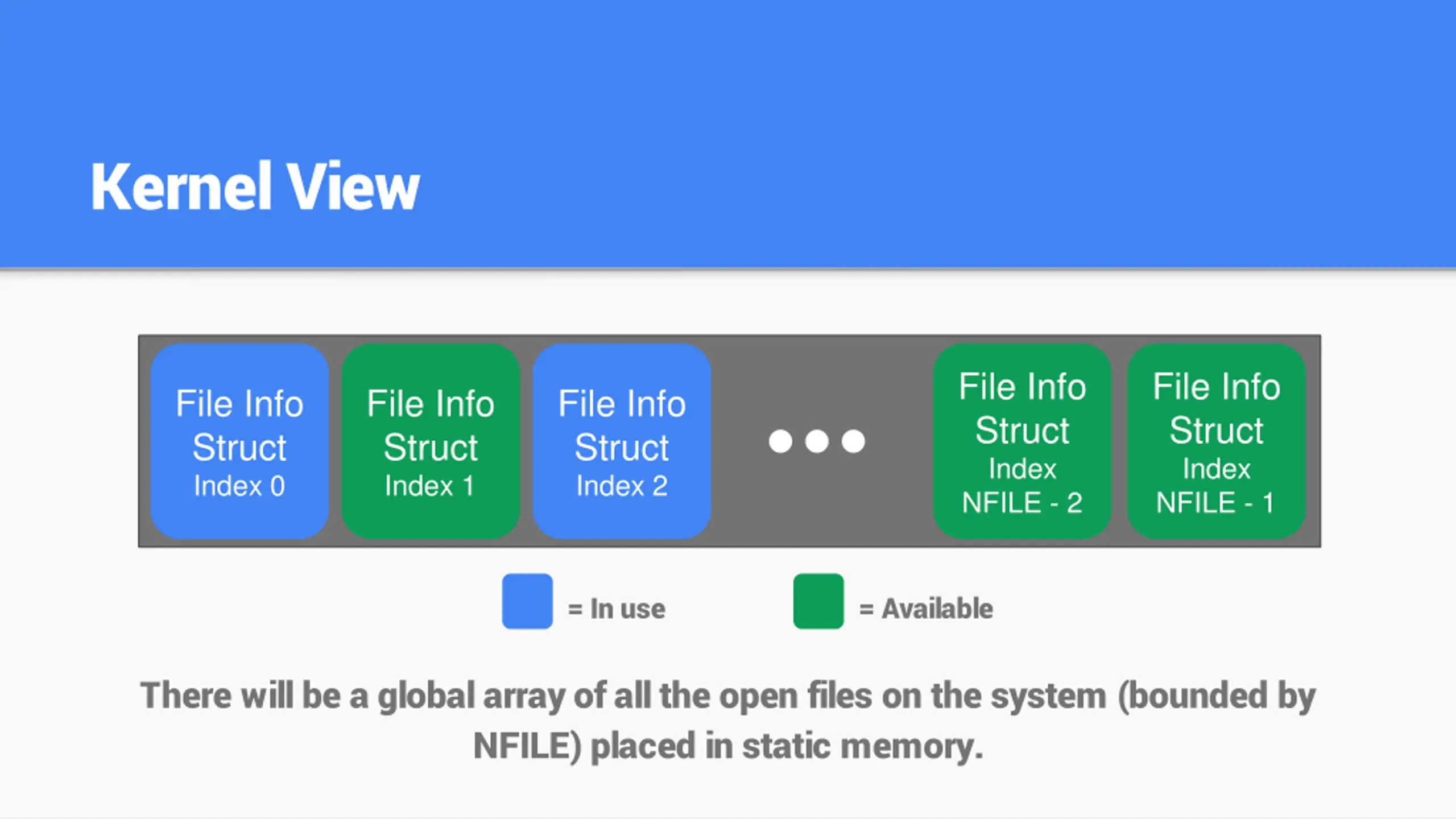Click the "= Available" legend label
Viewport: 1456px width, 819px height.
[926, 609]
